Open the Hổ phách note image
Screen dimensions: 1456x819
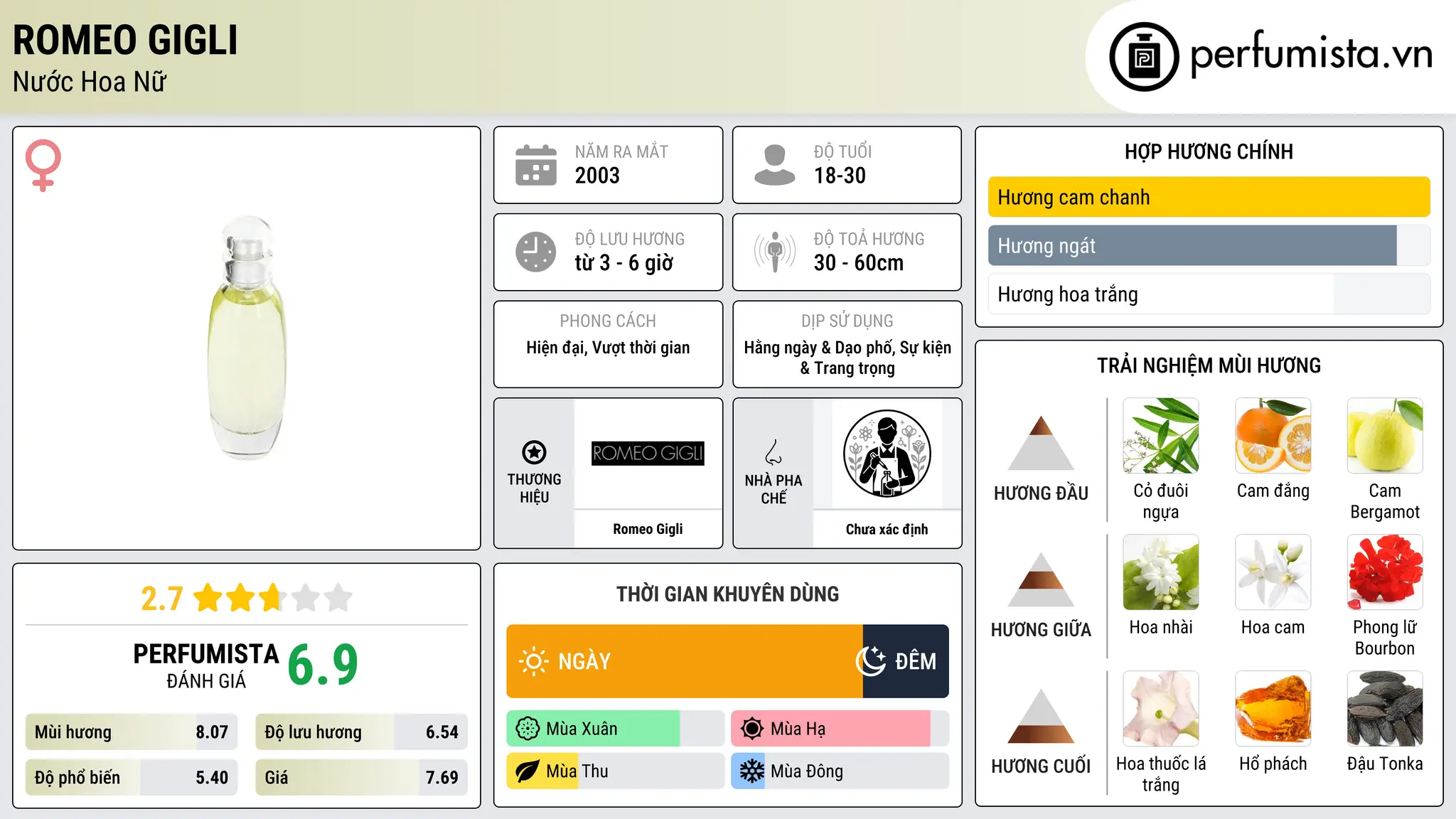[x=1273, y=709]
